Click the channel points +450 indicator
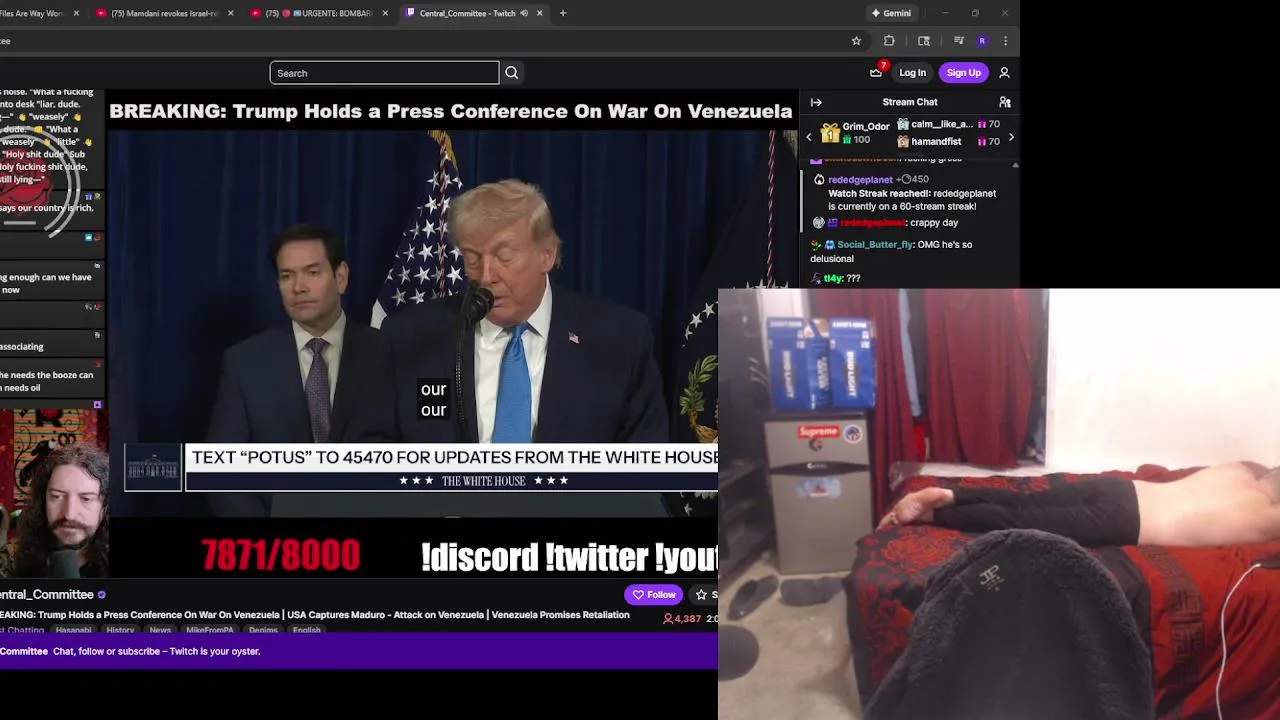 (x=912, y=180)
